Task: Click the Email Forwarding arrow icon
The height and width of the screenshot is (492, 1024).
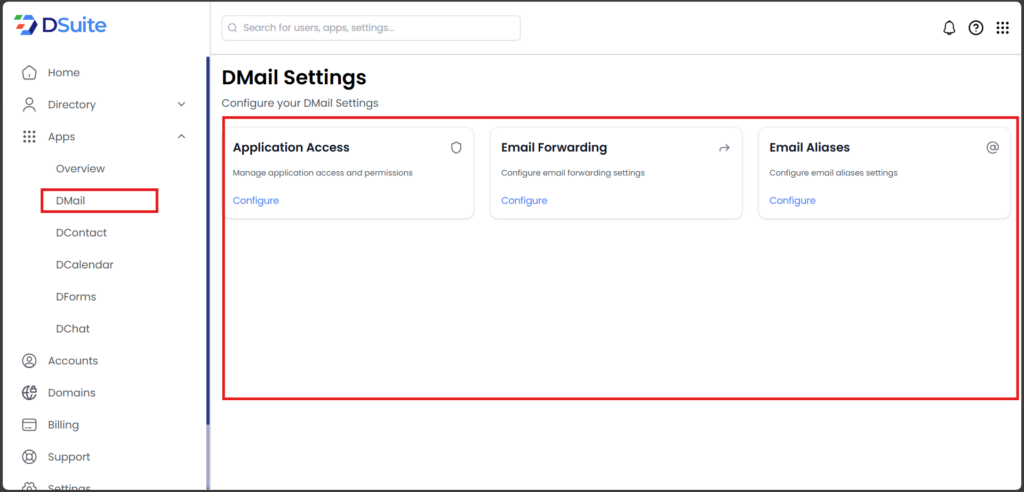Action: click(x=724, y=147)
